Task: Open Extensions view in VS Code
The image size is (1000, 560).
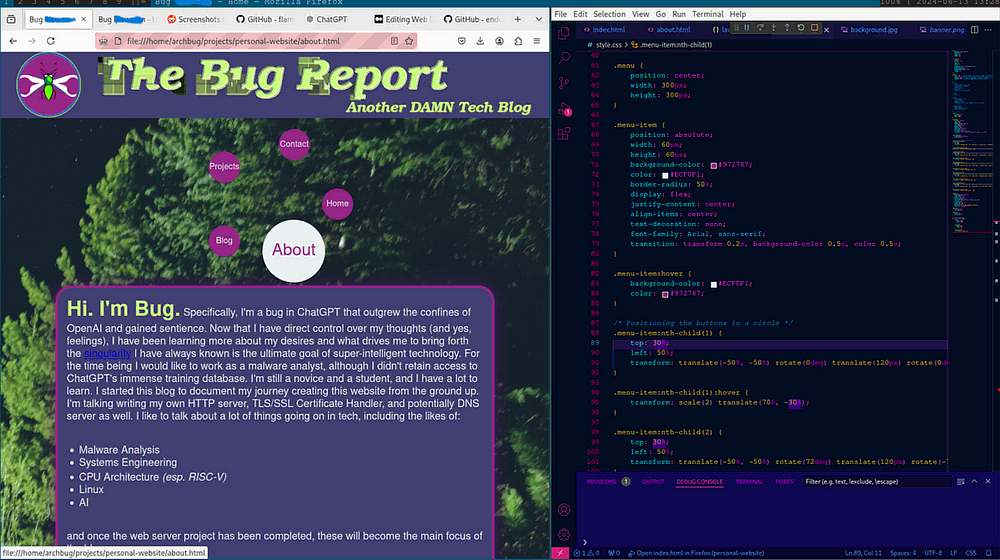Action: tap(564, 134)
